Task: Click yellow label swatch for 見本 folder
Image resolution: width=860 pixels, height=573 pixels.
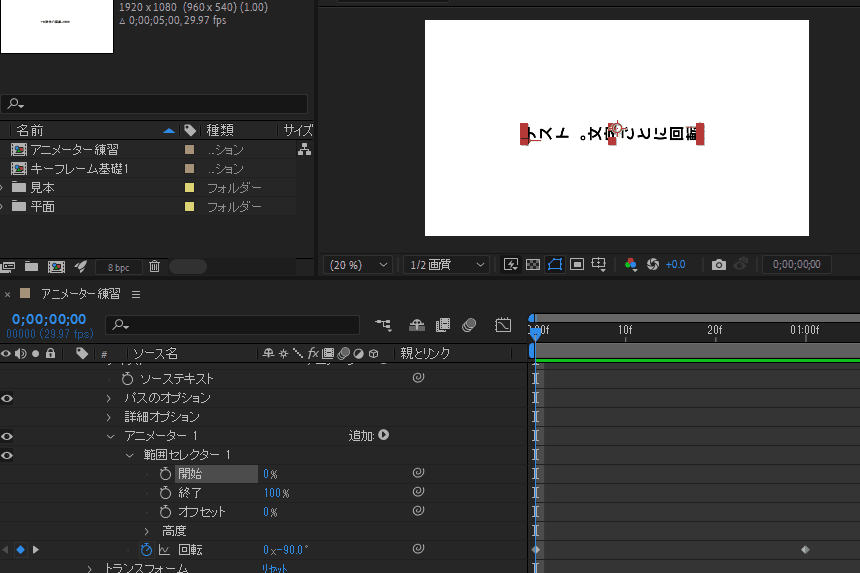Action: pos(189,188)
